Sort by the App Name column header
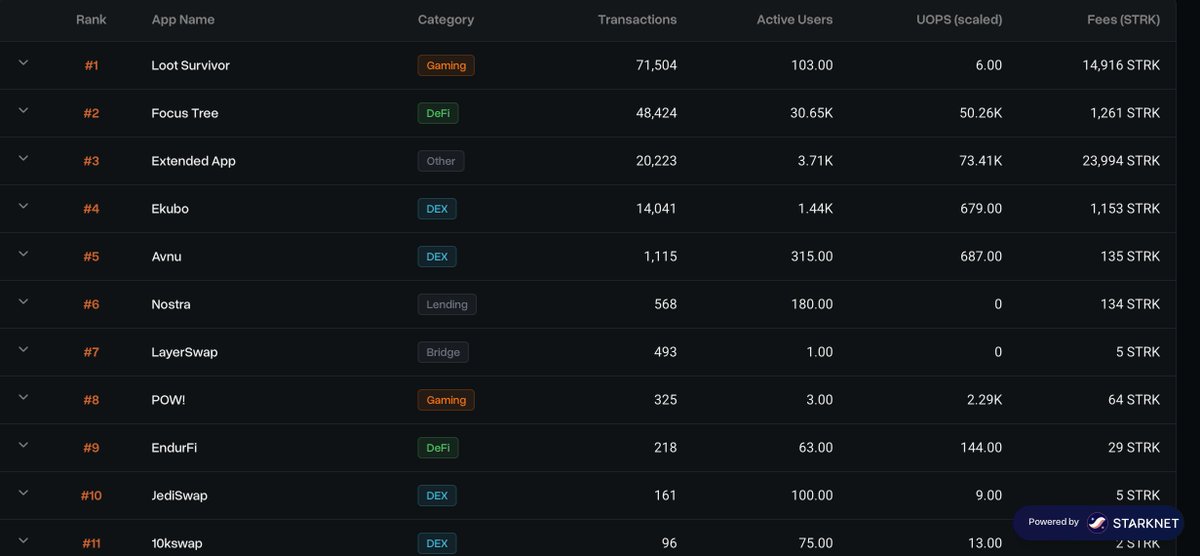 pyautogui.click(x=183, y=20)
